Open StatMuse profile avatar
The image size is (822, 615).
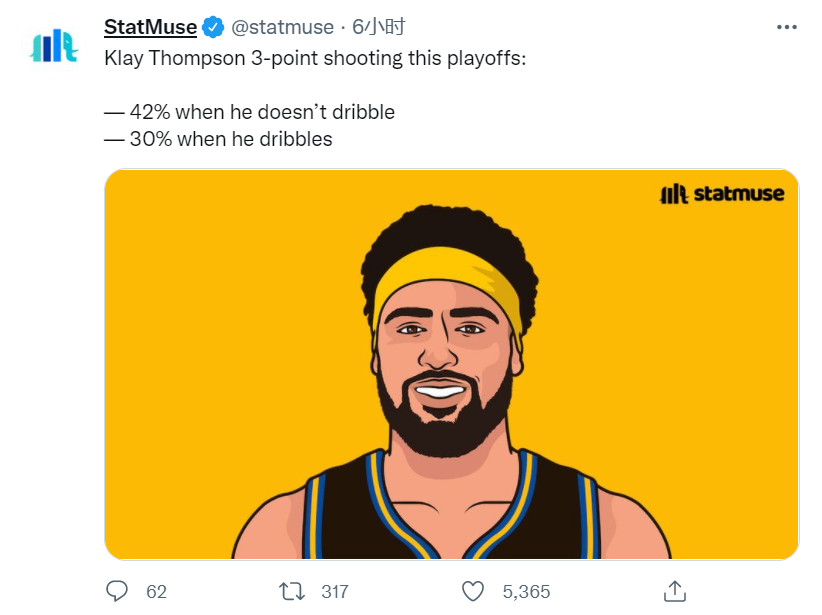(x=54, y=46)
